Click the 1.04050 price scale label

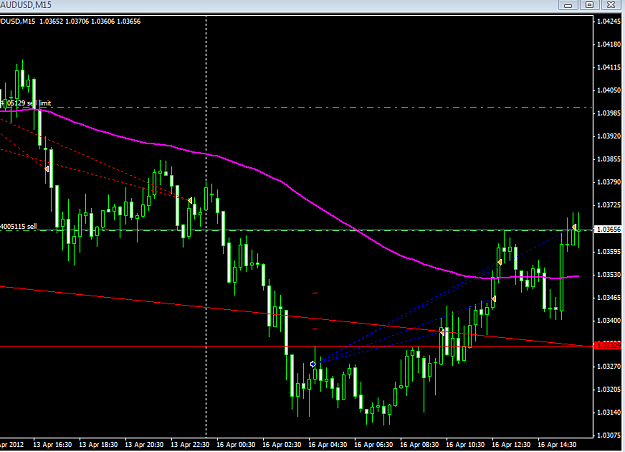(609, 90)
